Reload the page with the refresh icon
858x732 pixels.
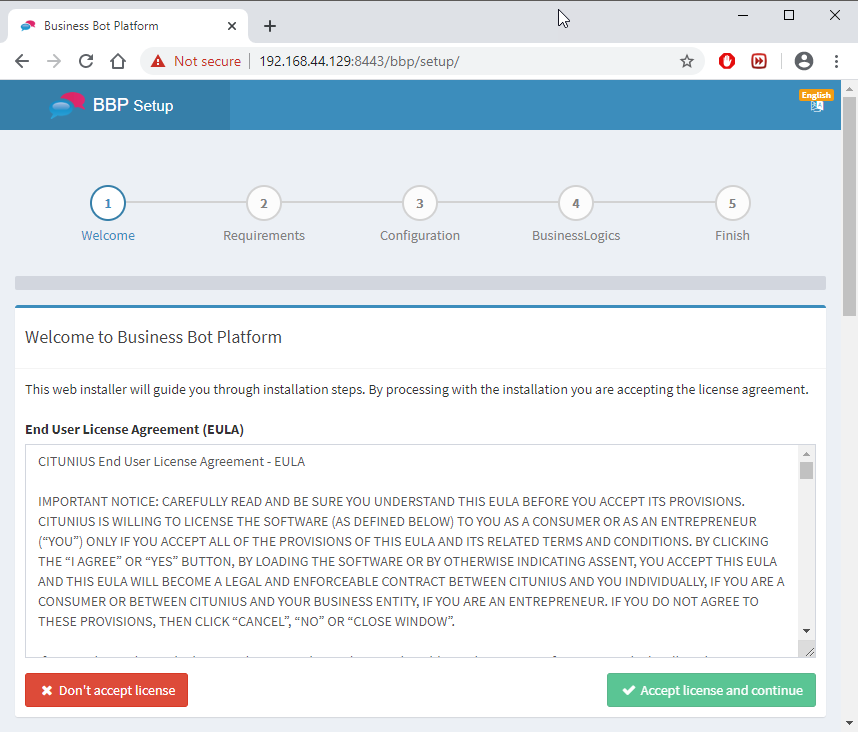[86, 61]
